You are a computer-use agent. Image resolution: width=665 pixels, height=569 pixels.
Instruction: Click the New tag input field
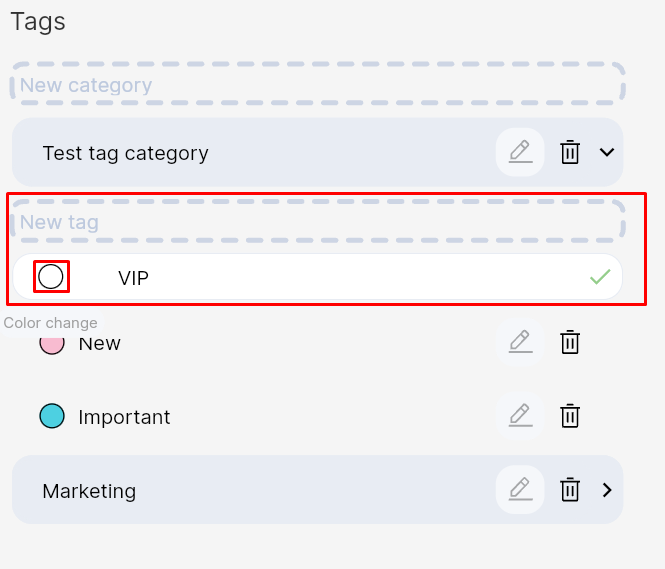(x=317, y=222)
